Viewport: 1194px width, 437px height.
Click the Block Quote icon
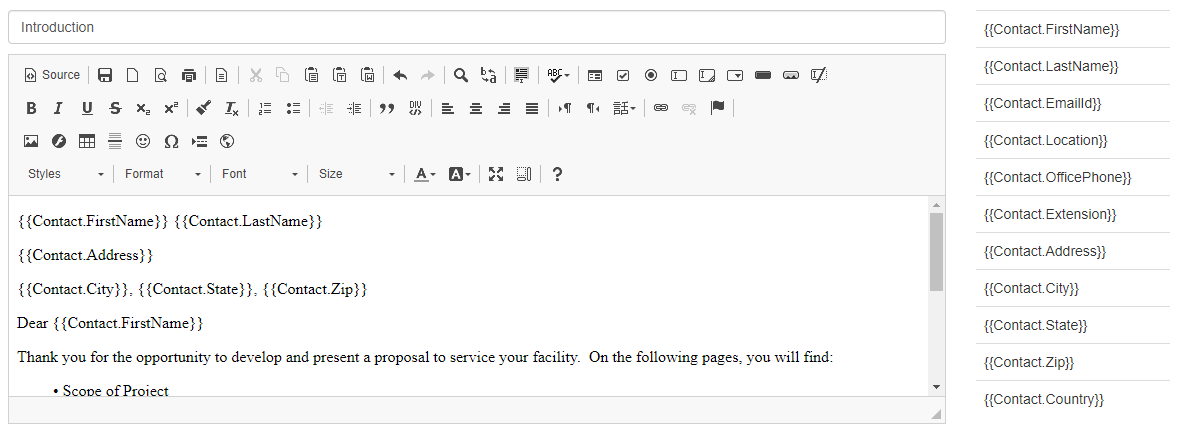click(387, 108)
